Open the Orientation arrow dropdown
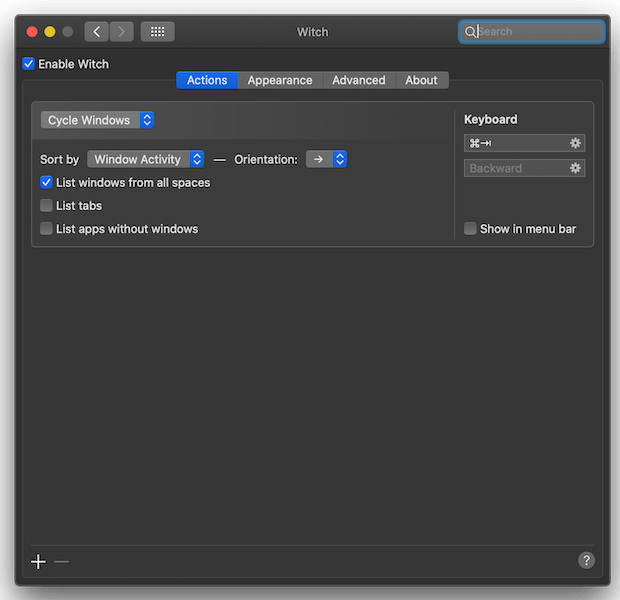Image resolution: width=620 pixels, height=600 pixels. [326, 159]
